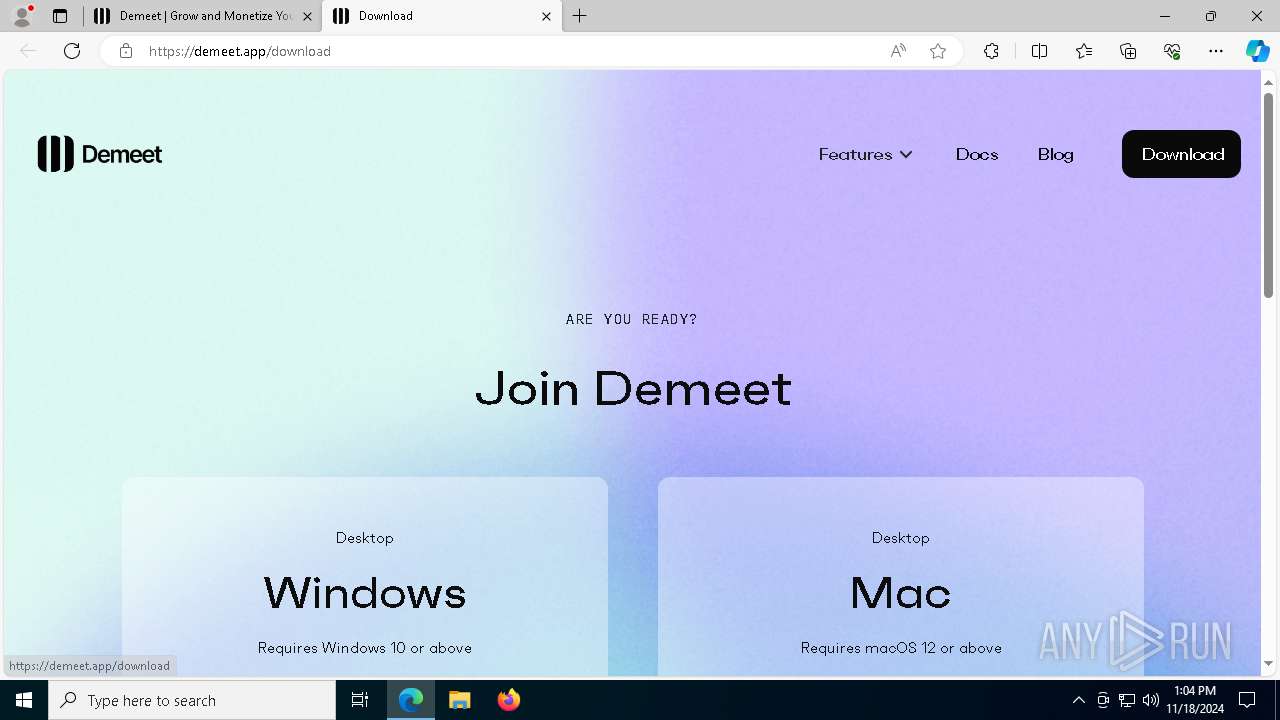Click the browser back arrow
This screenshot has width=1280, height=720.
click(x=28, y=51)
